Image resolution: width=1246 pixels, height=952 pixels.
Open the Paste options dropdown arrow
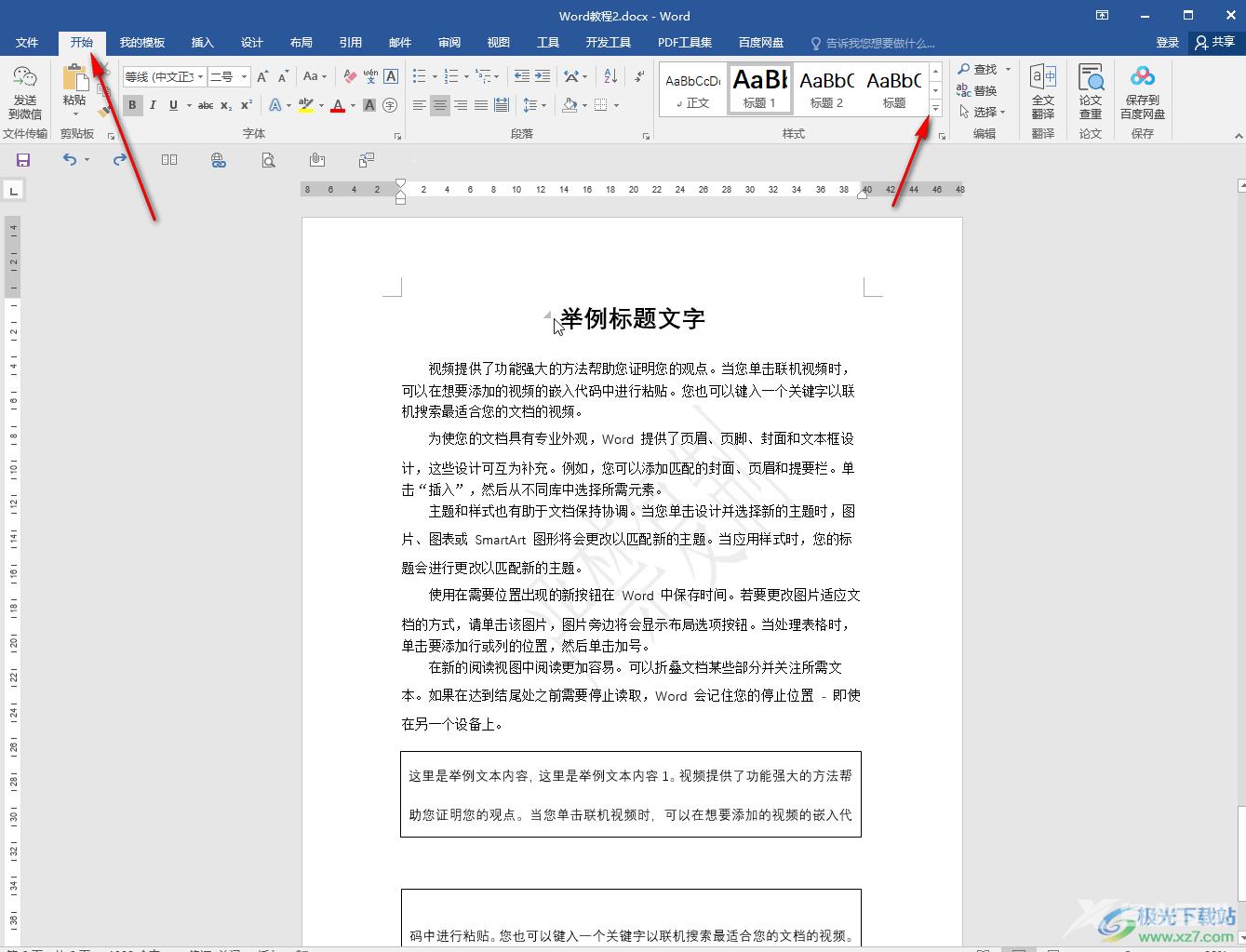click(74, 114)
